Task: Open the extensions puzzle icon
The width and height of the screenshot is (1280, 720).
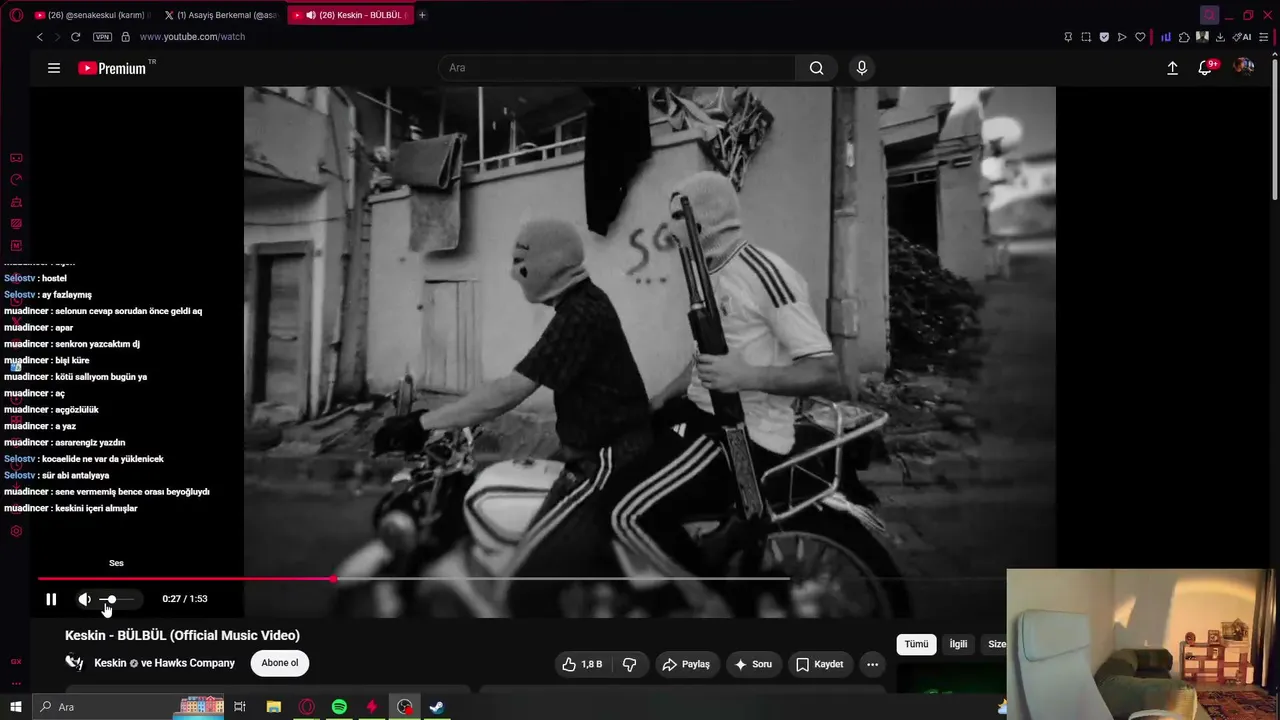Action: [1184, 37]
